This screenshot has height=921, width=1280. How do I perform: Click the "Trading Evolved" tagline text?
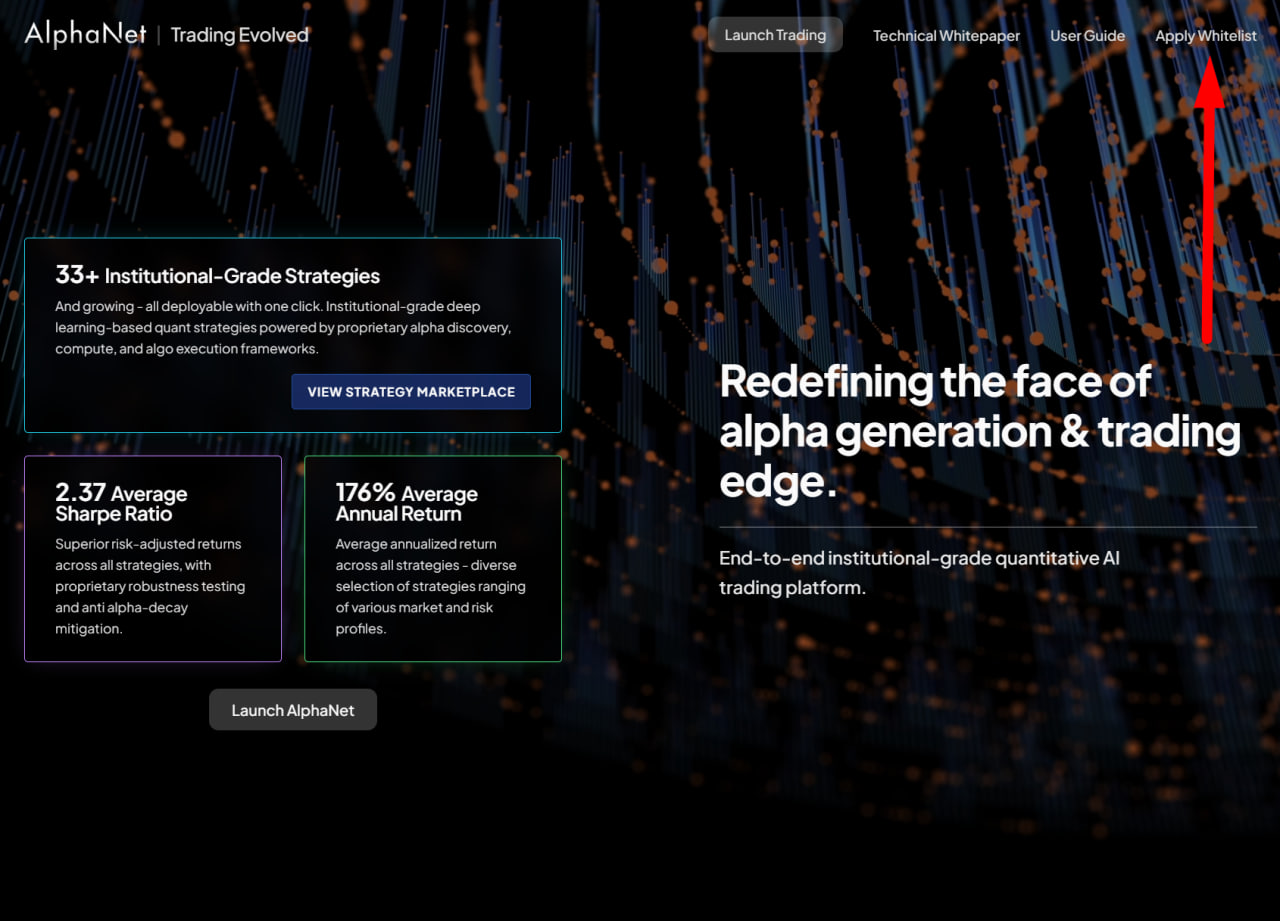tap(240, 35)
